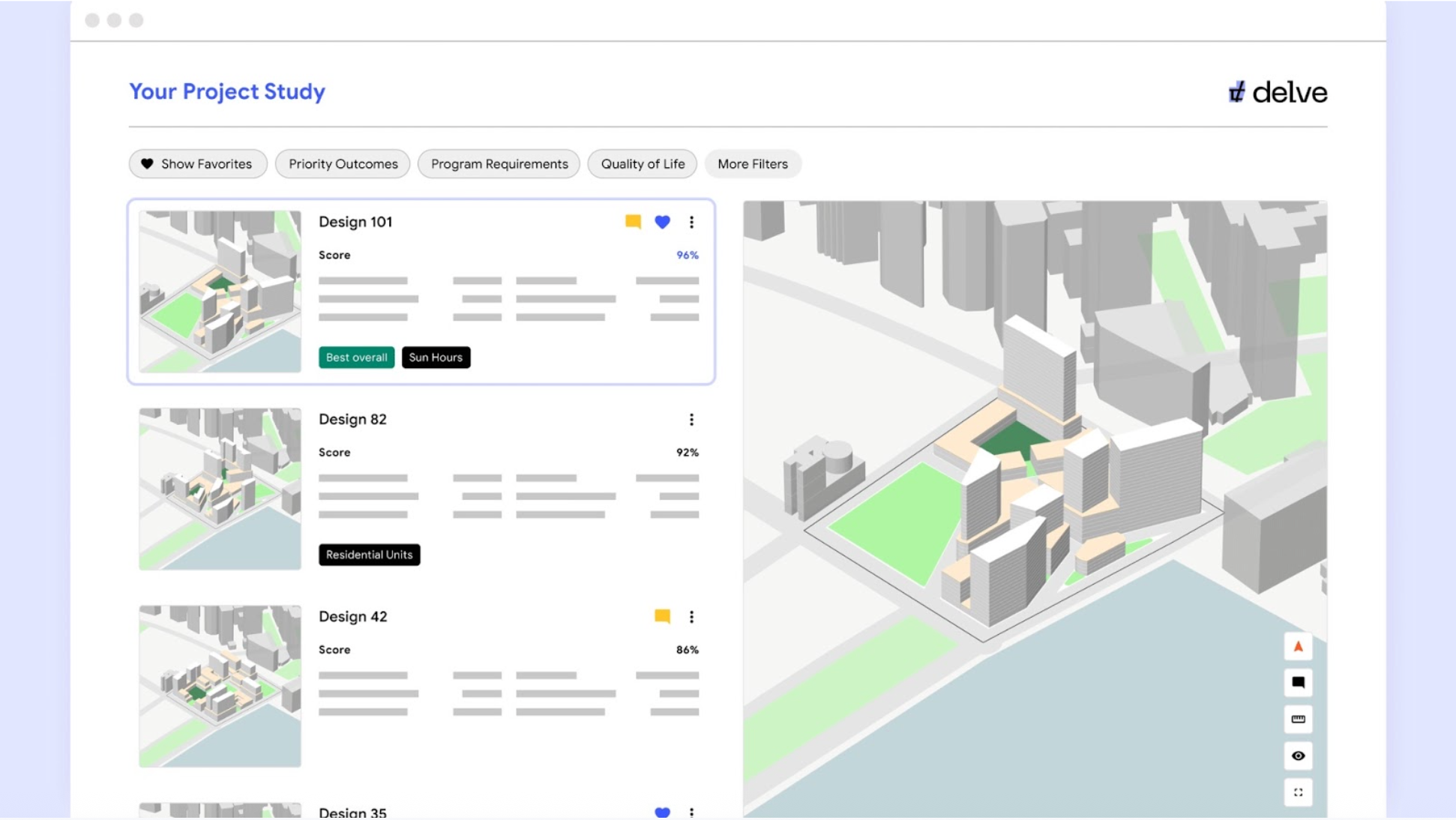Expand the Design 42 kebab menu
1456x820 pixels.
[x=691, y=617]
